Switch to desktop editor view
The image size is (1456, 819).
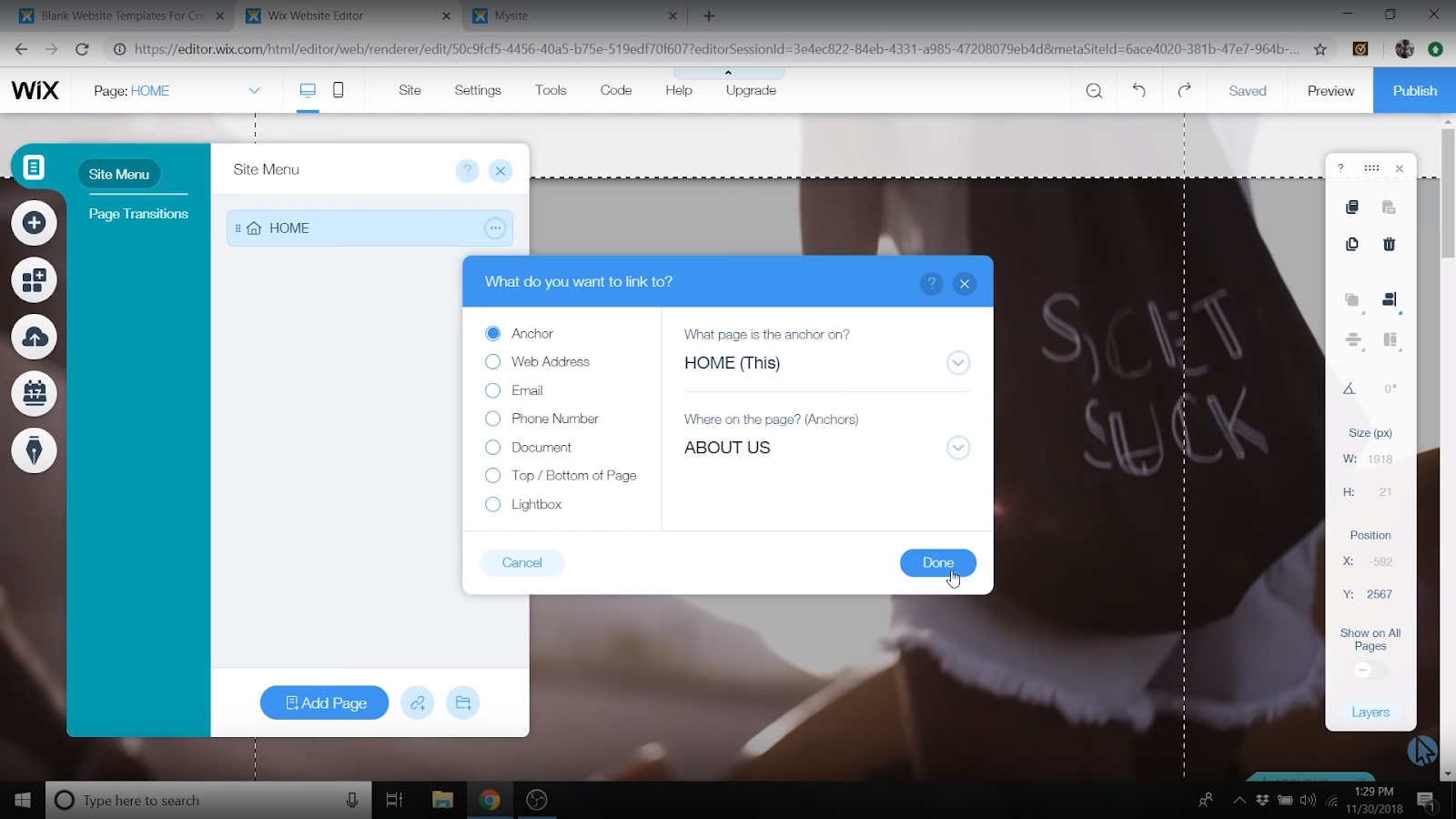tap(308, 90)
